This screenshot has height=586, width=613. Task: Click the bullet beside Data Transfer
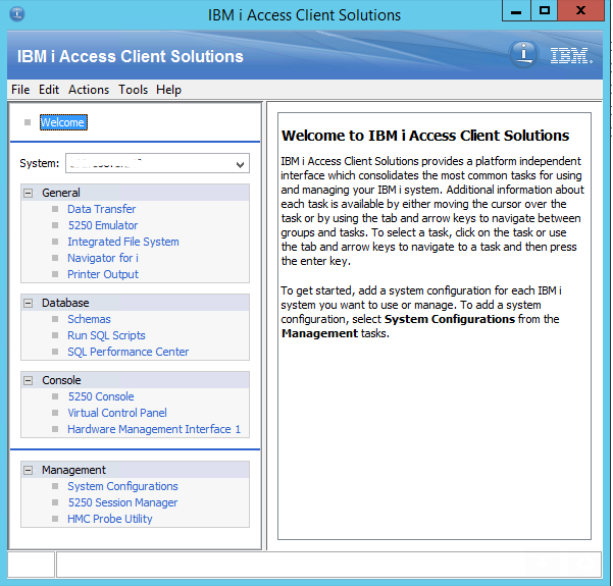pyautogui.click(x=55, y=209)
